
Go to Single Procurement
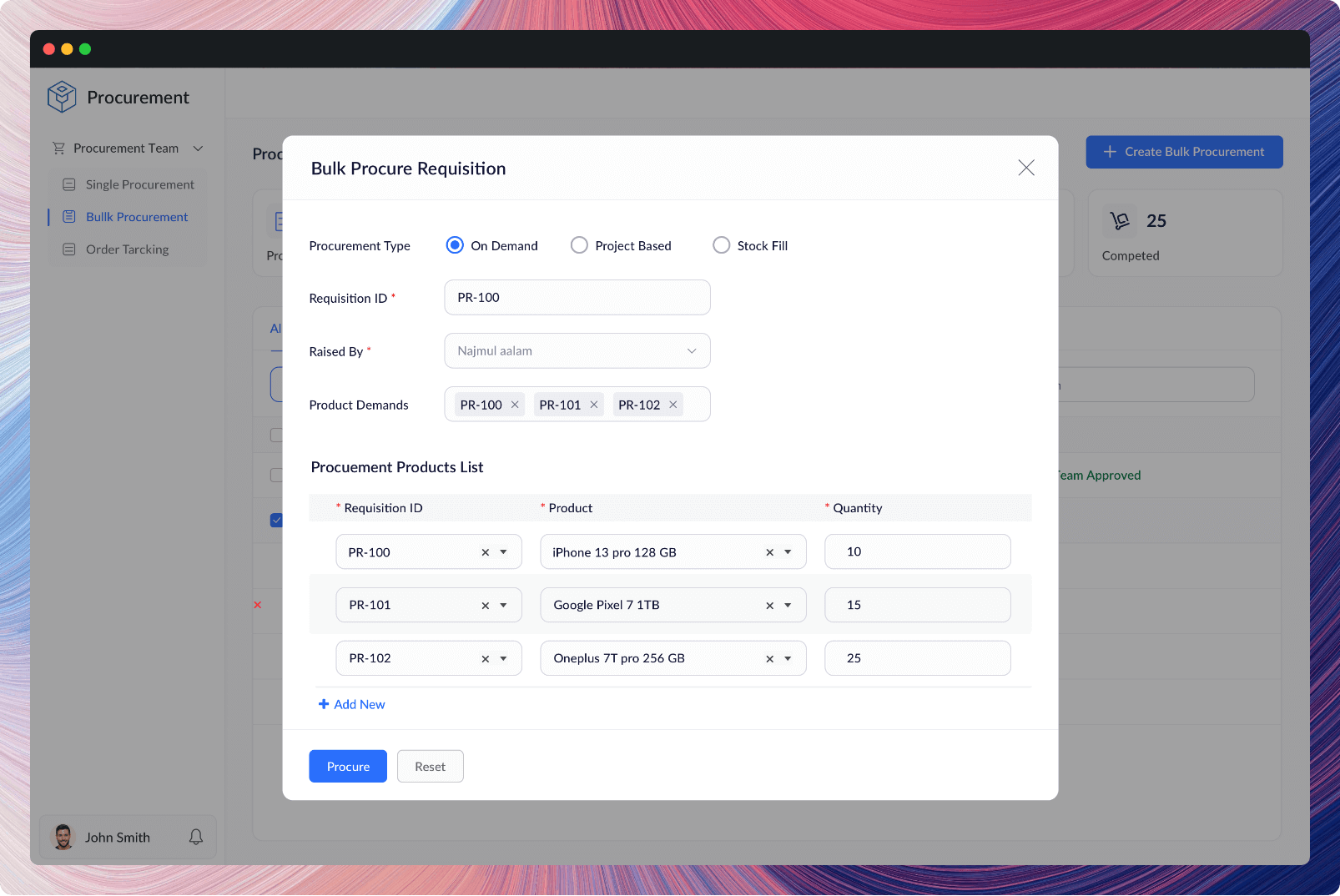click(139, 184)
